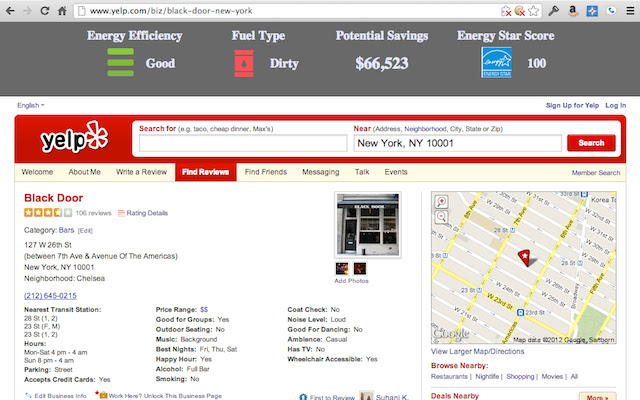This screenshot has width=640, height=400.
Task: Click the green Energy Efficiency bars icon
Action: tap(120, 62)
